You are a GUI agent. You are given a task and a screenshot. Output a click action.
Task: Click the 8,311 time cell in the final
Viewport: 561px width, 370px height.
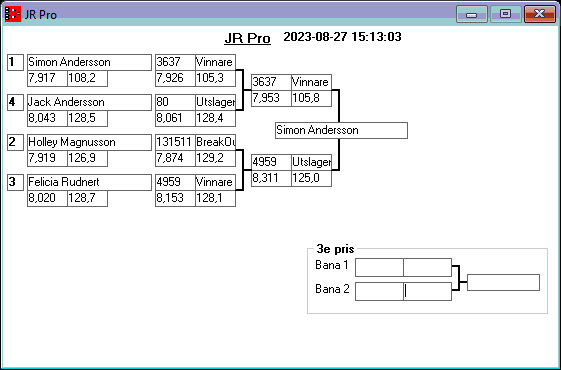pos(271,178)
